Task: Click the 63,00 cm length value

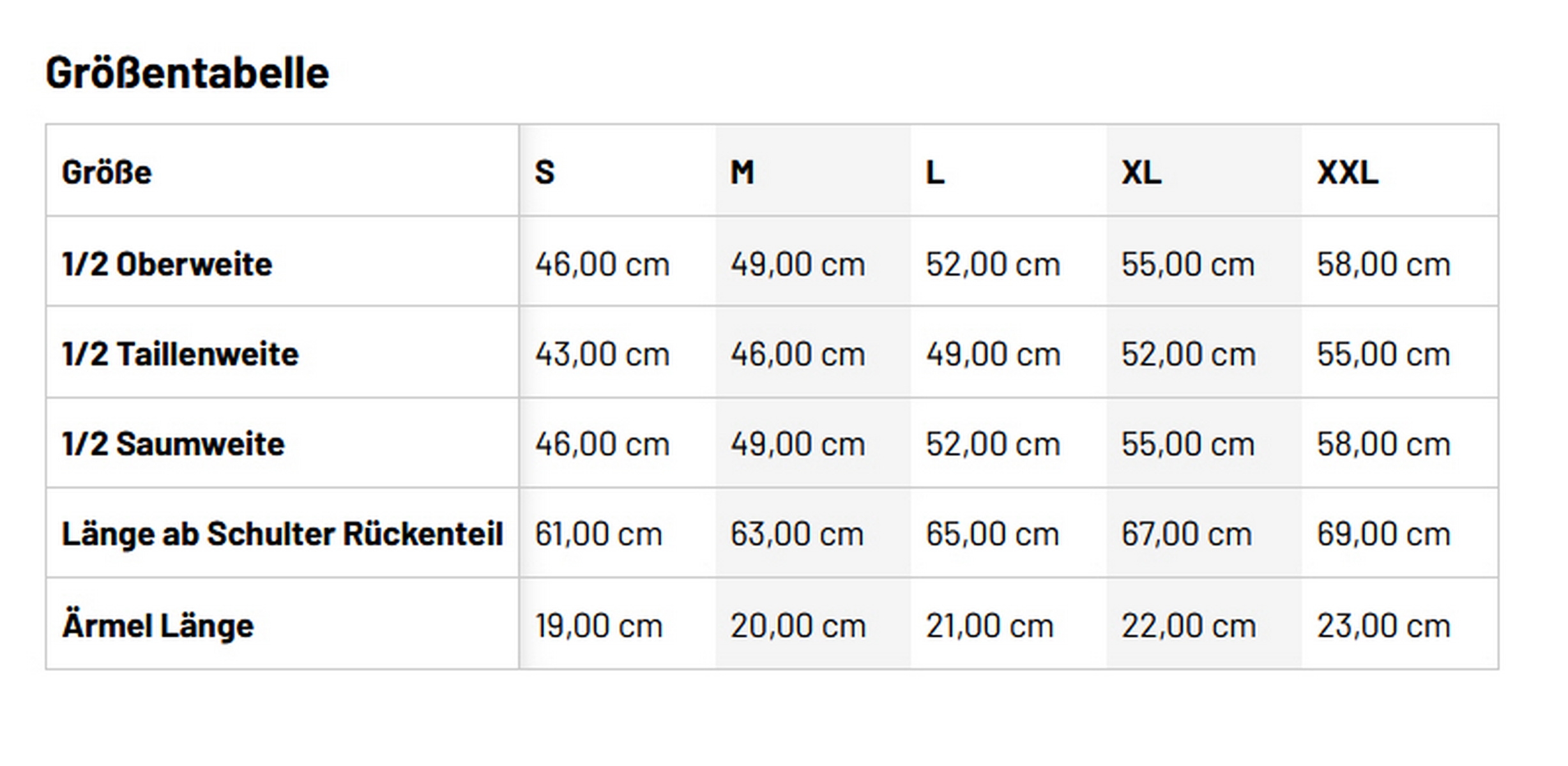Action: 797,534
